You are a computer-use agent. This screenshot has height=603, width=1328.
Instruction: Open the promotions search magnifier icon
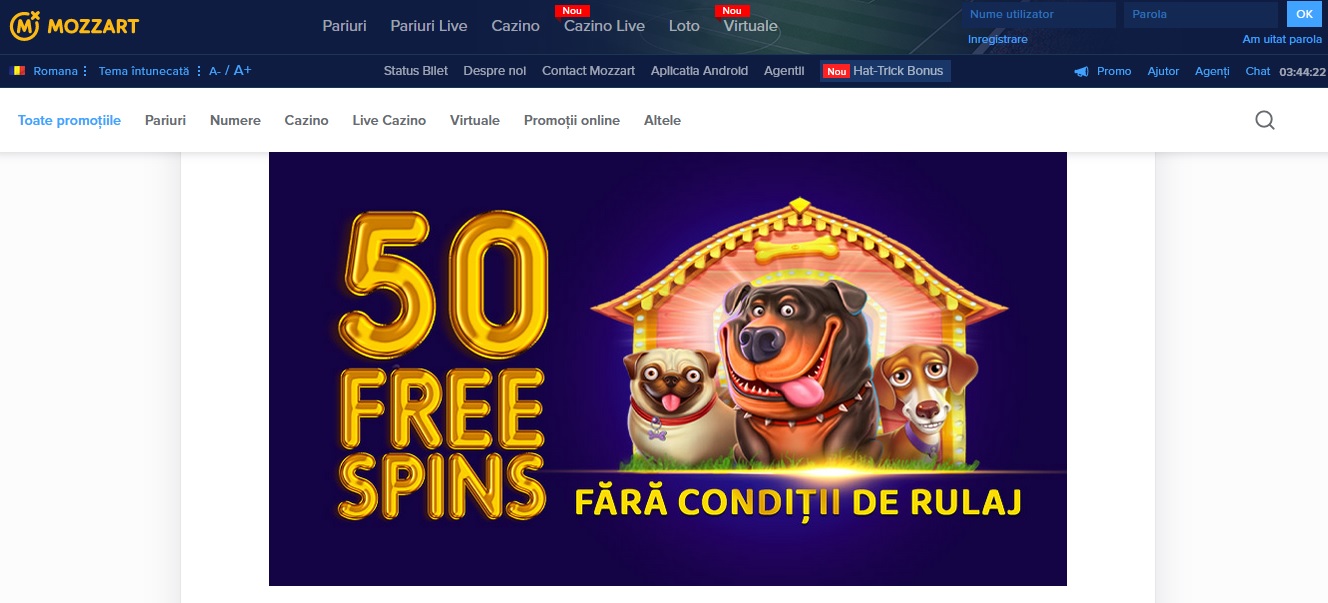[1265, 120]
